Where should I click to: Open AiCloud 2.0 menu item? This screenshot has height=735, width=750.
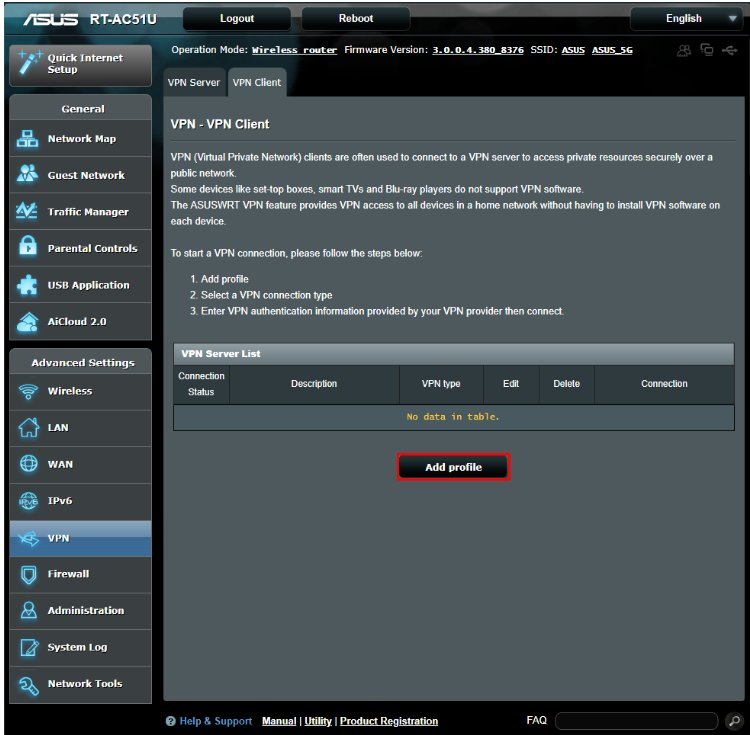coord(80,321)
